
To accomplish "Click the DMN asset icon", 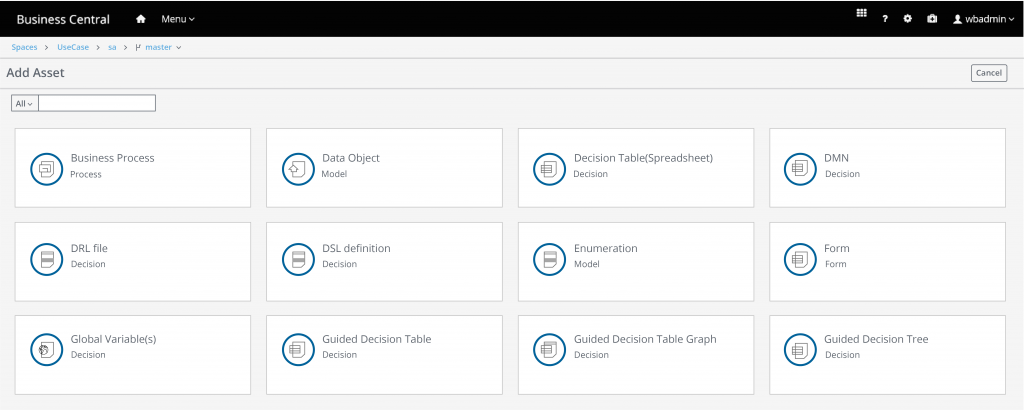I will [x=799, y=168].
